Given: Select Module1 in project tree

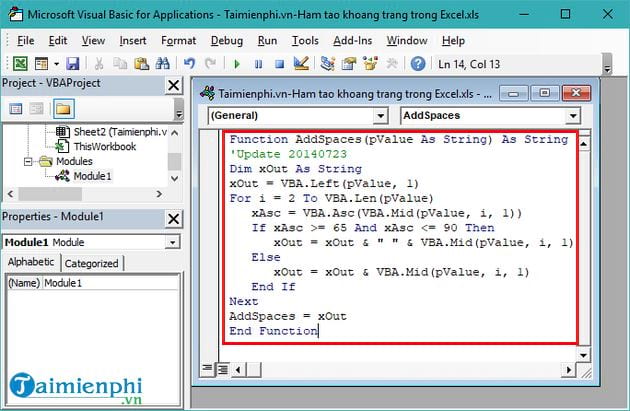Looking at the screenshot, I should [x=92, y=176].
